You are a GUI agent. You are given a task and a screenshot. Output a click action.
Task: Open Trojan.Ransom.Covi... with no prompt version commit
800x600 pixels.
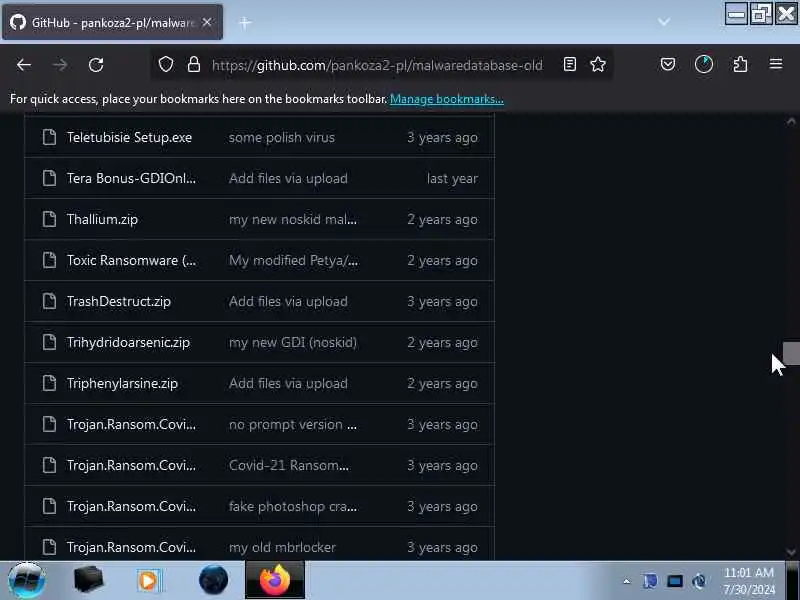[131, 424]
